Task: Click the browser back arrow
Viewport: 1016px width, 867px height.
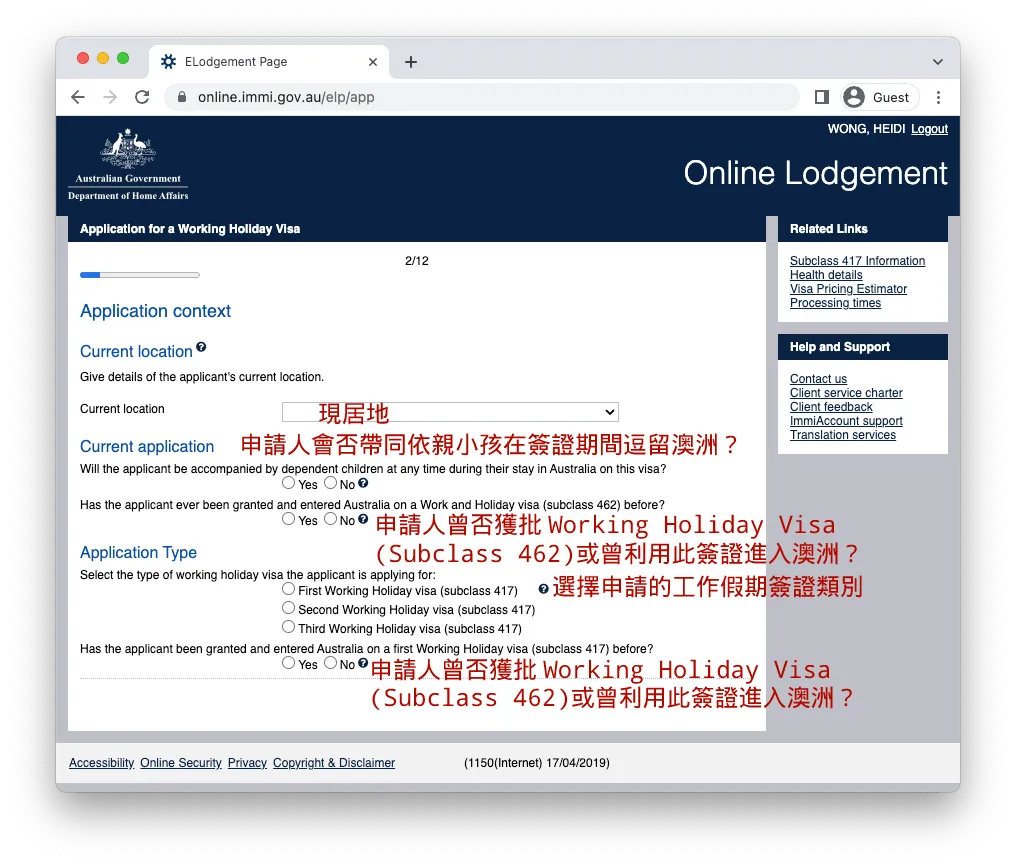Action: (x=78, y=97)
